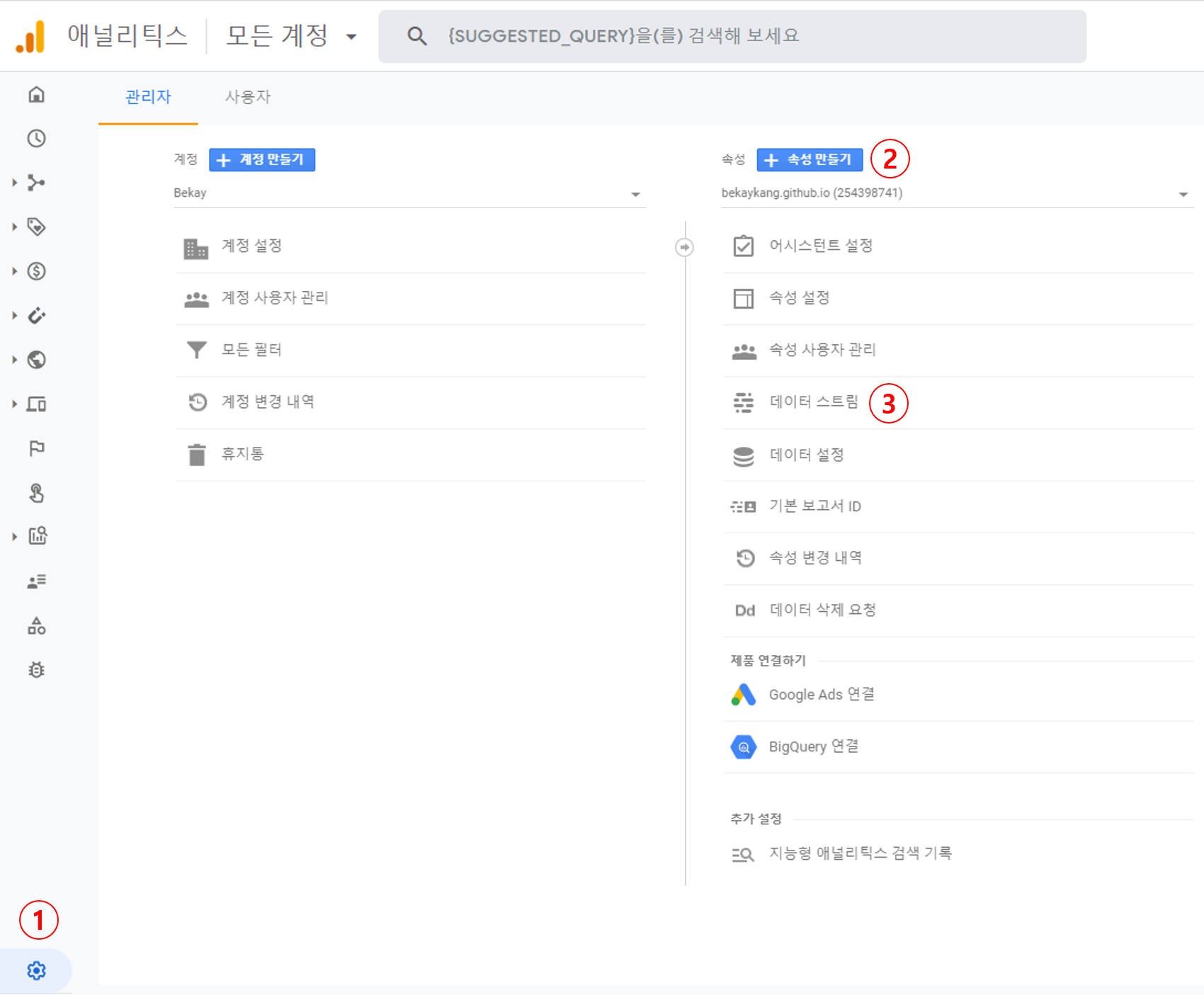
Task: Switch to the 사용자 tab
Action: click(247, 97)
